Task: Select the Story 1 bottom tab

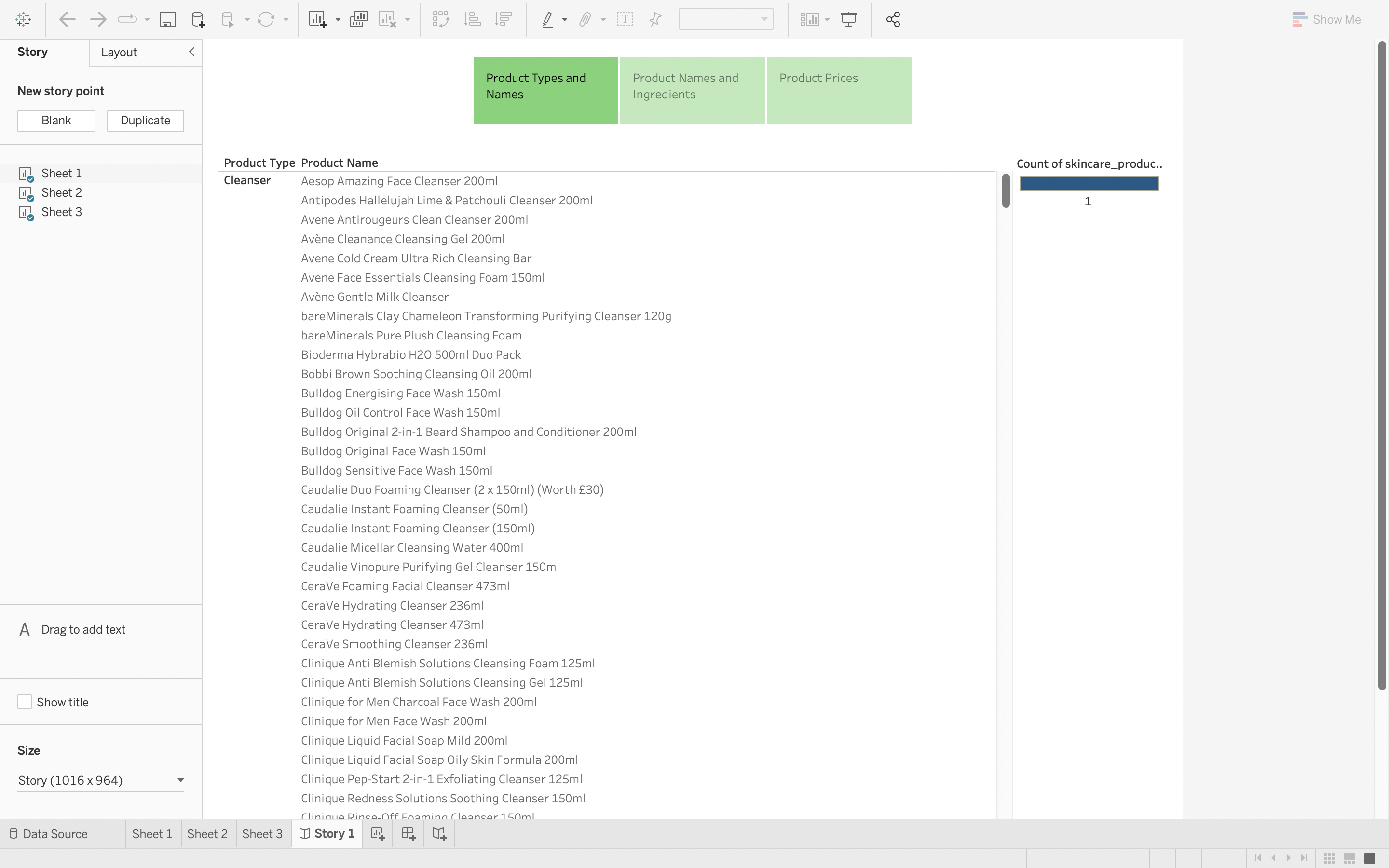Action: tap(327, 834)
